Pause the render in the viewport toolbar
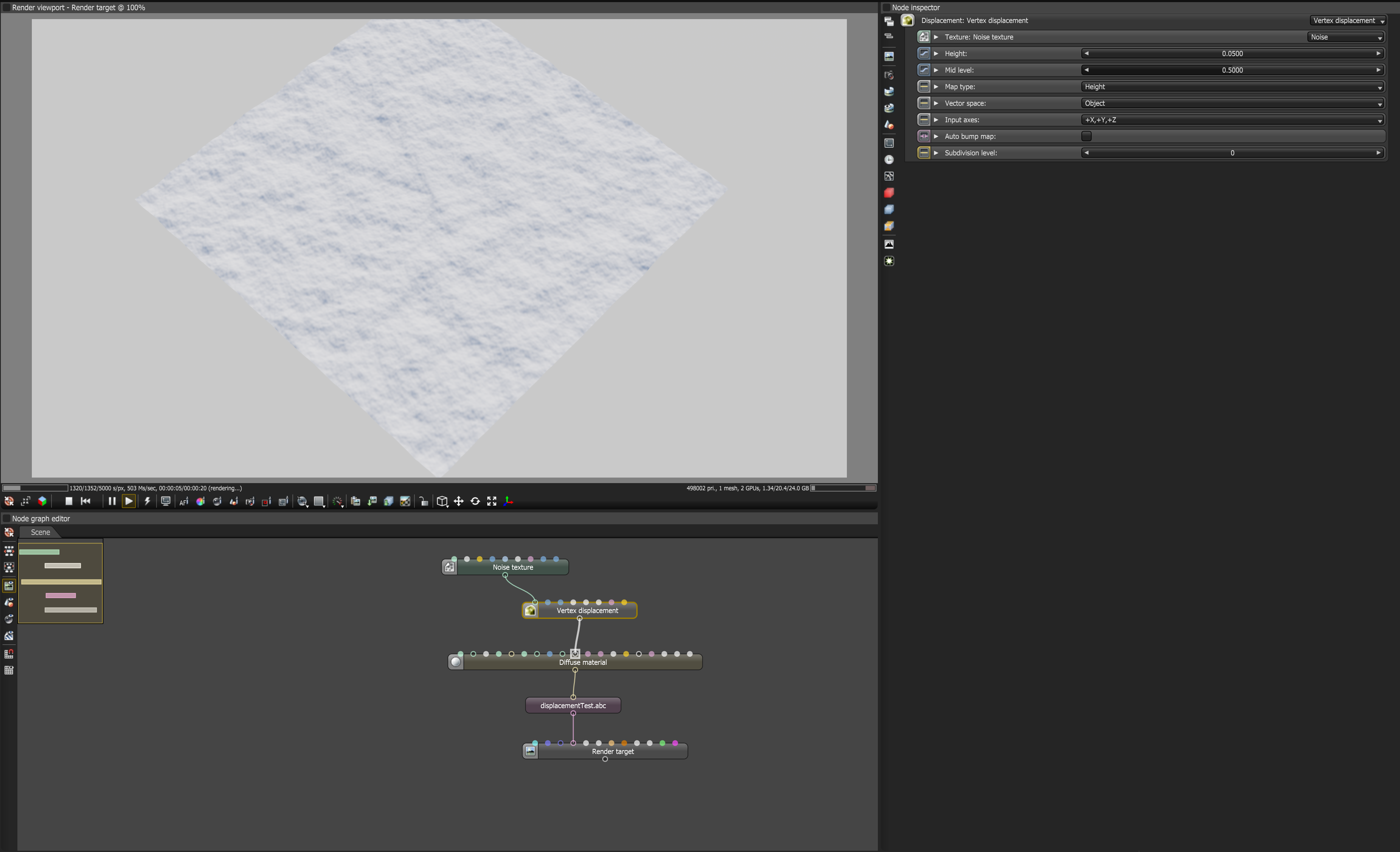The image size is (1400, 852). (112, 501)
